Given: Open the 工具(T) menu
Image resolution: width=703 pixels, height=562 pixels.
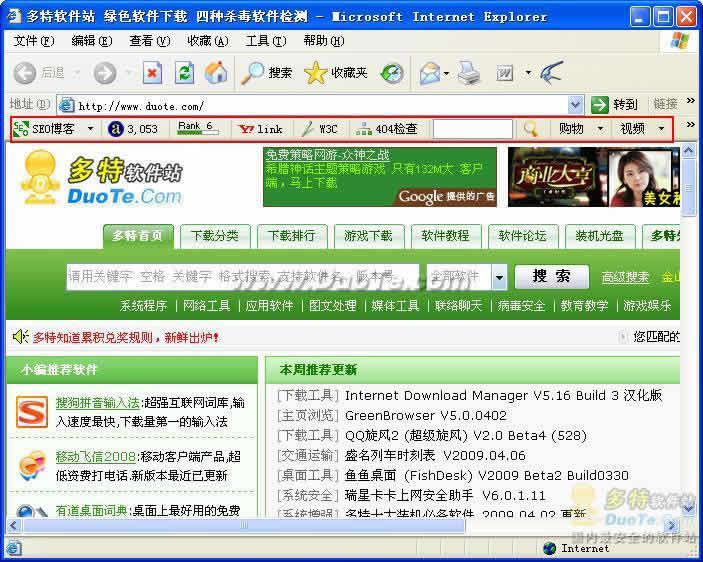Looking at the screenshot, I should pos(266,41).
